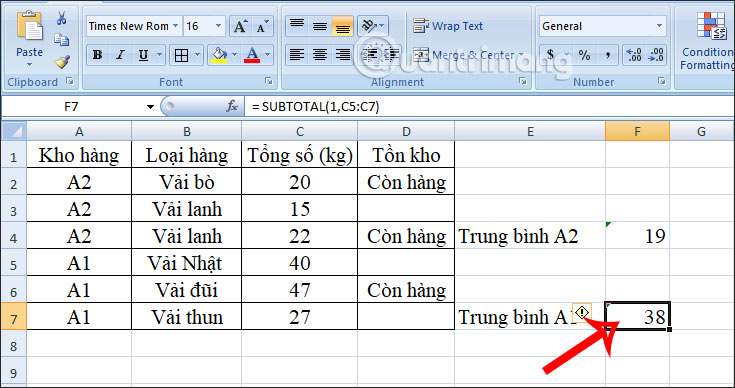Open Alignment dialog launcher

523,82
